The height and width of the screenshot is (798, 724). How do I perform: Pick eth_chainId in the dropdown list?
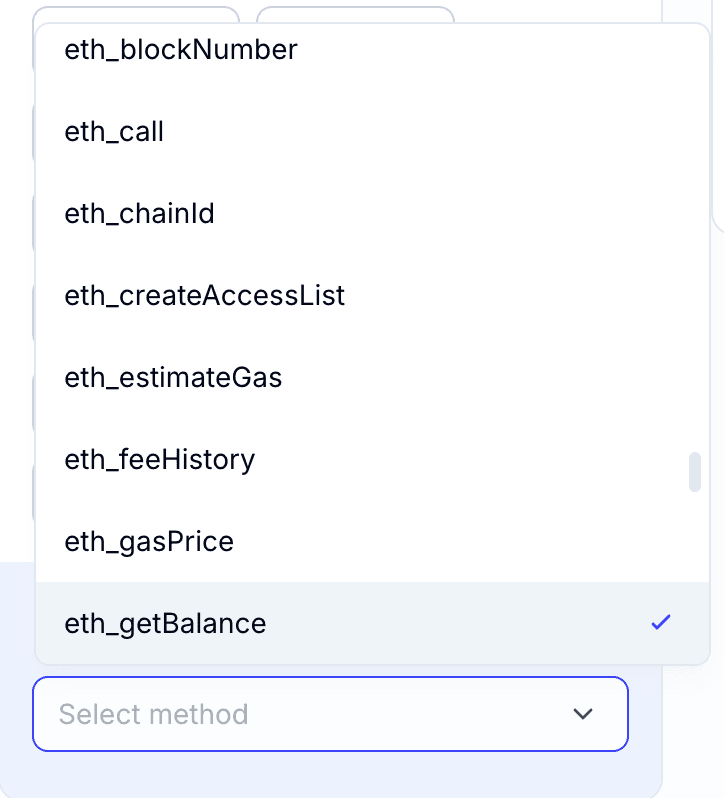(139, 213)
